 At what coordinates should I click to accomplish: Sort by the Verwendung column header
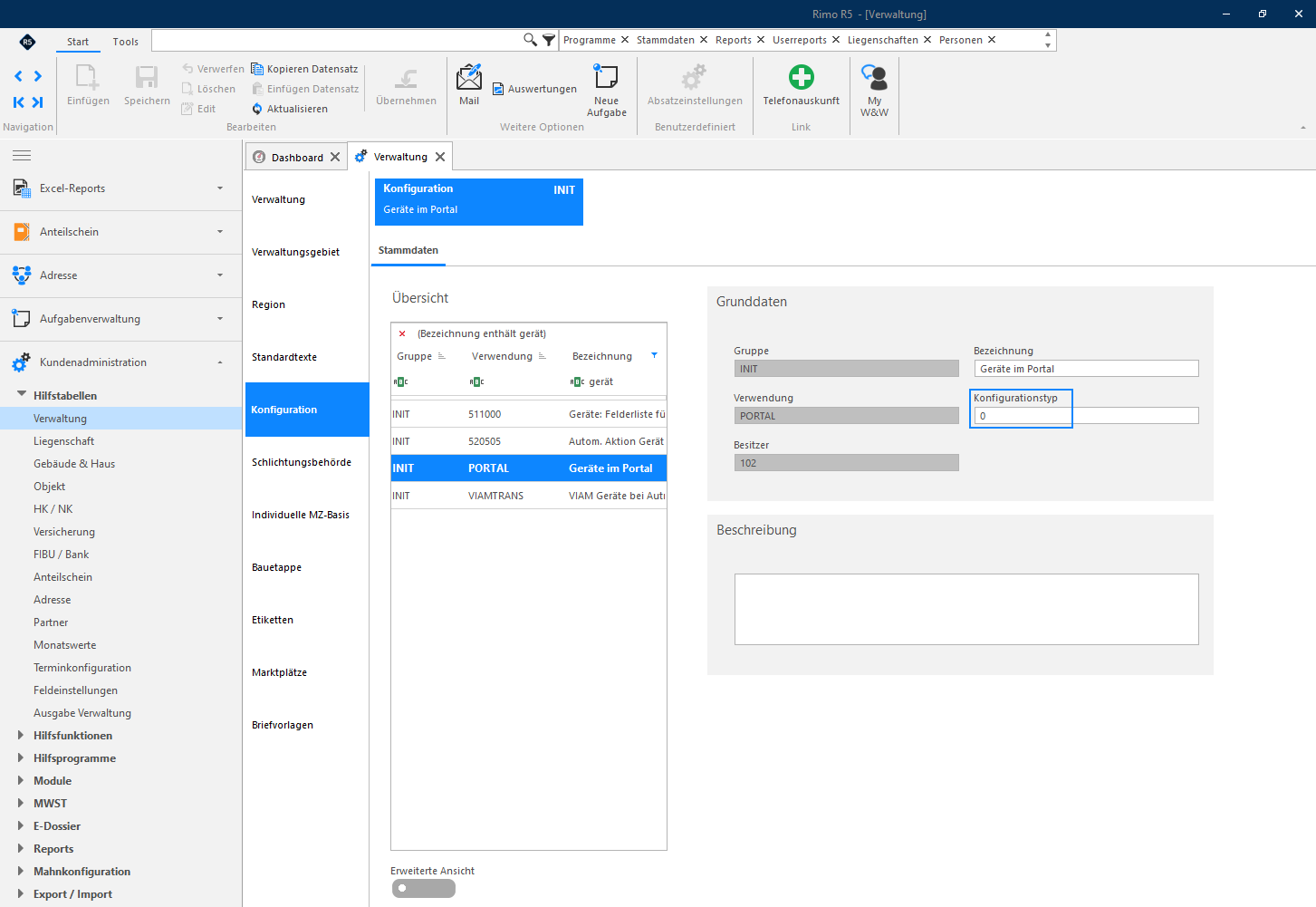(502, 356)
